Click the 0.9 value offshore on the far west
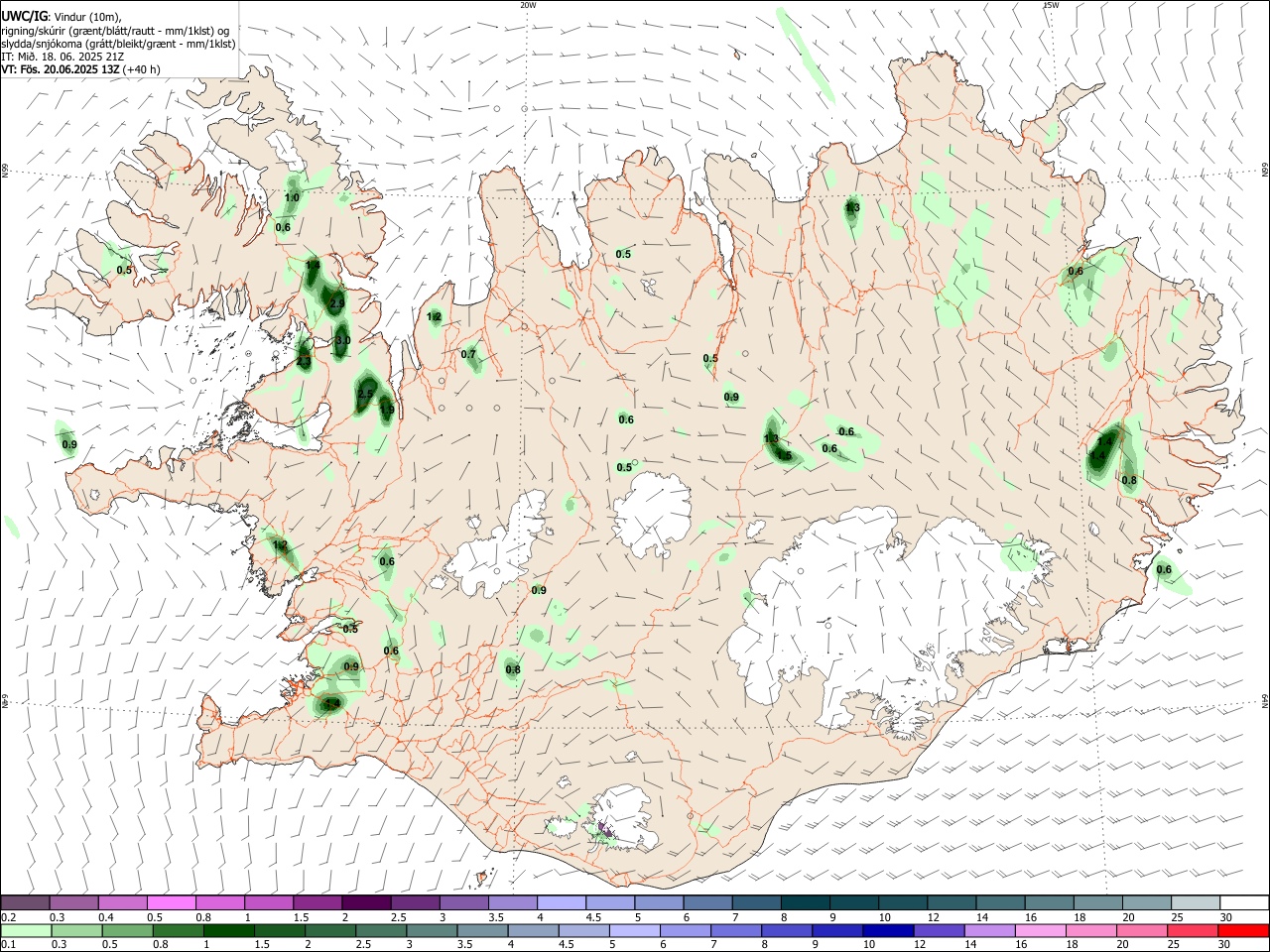Image resolution: width=1270 pixels, height=952 pixels. point(69,445)
